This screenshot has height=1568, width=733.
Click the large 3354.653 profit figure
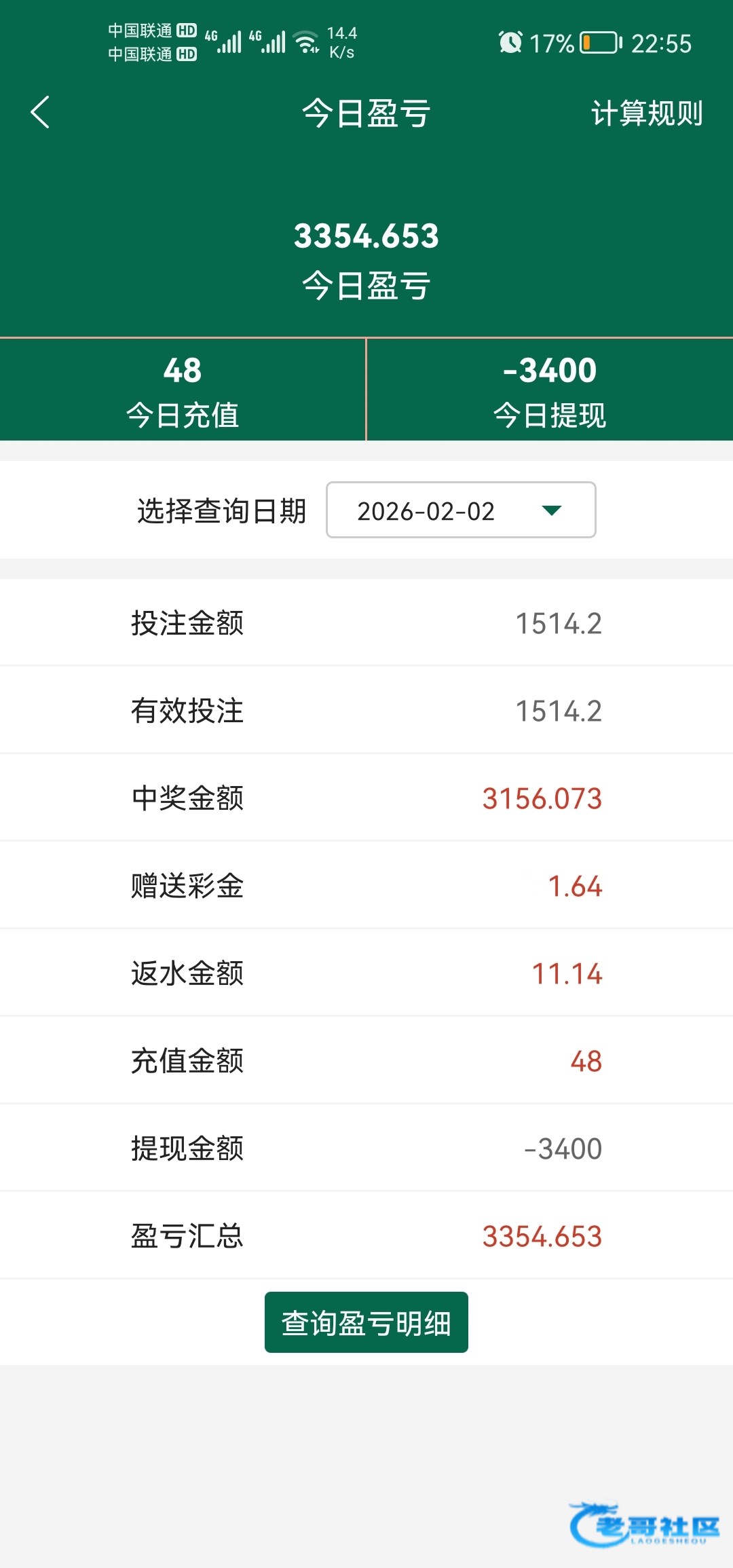(x=366, y=236)
